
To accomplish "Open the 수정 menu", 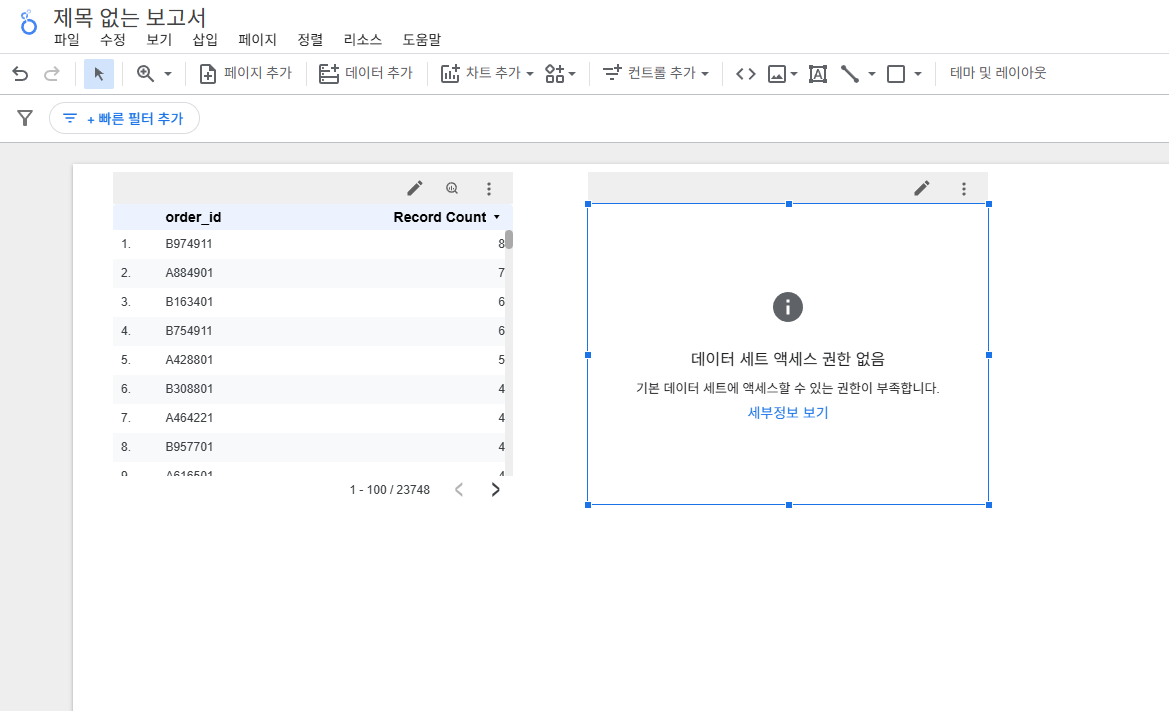I will tap(113, 40).
